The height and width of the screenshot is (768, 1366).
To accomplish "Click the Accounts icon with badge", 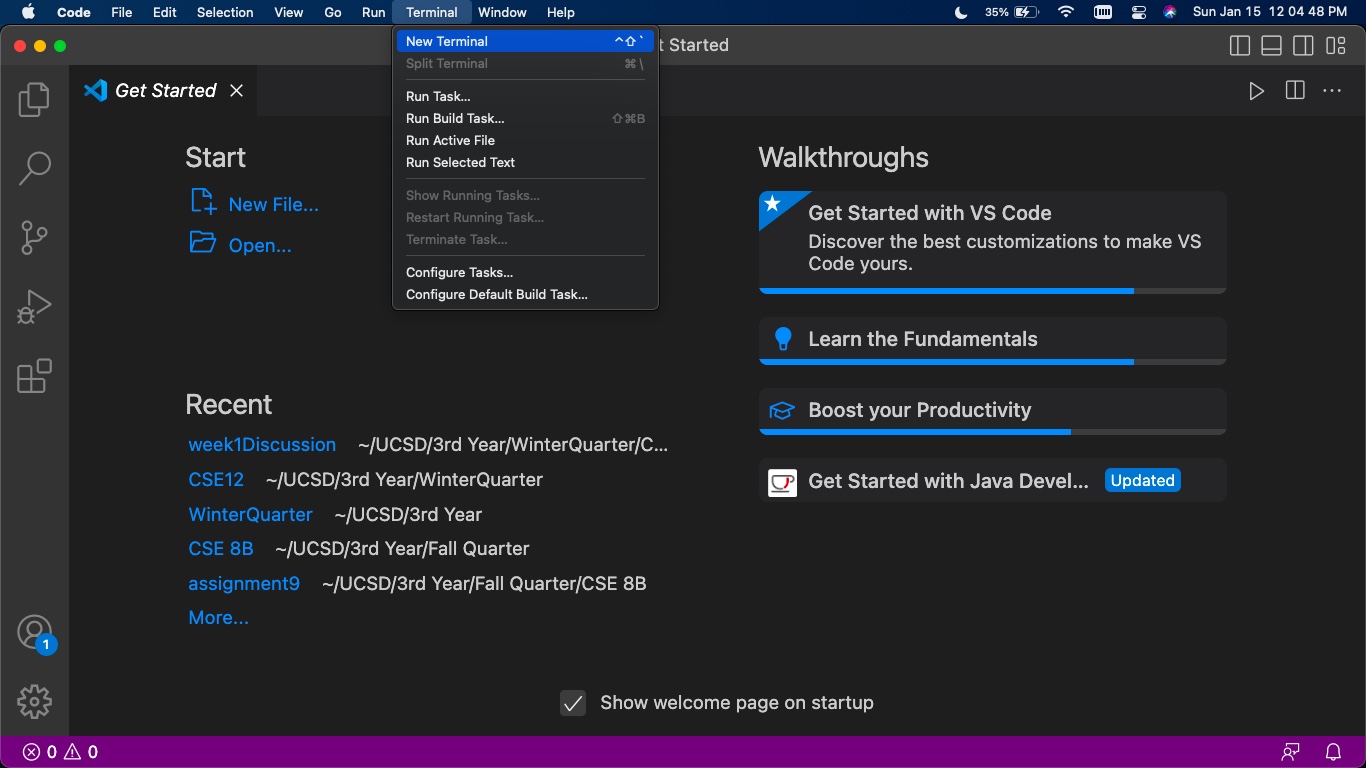I will tap(34, 632).
